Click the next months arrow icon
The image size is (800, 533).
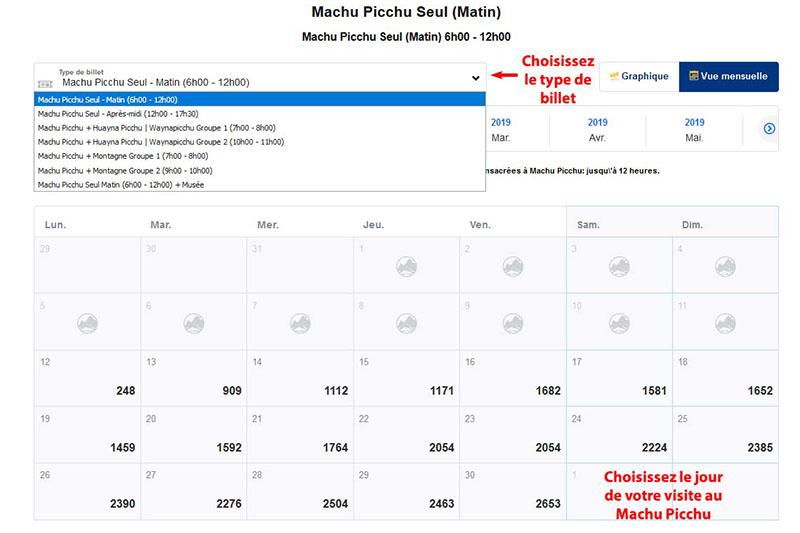(769, 129)
